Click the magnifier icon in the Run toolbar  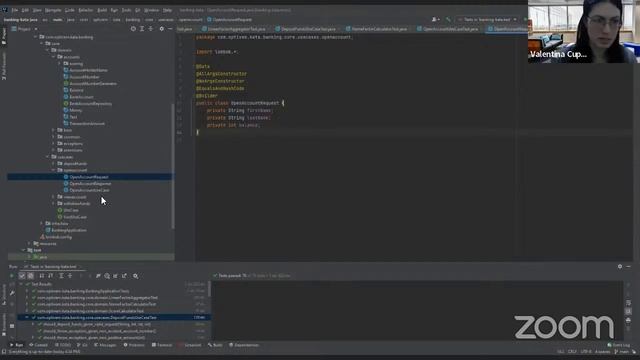coord(136,276)
